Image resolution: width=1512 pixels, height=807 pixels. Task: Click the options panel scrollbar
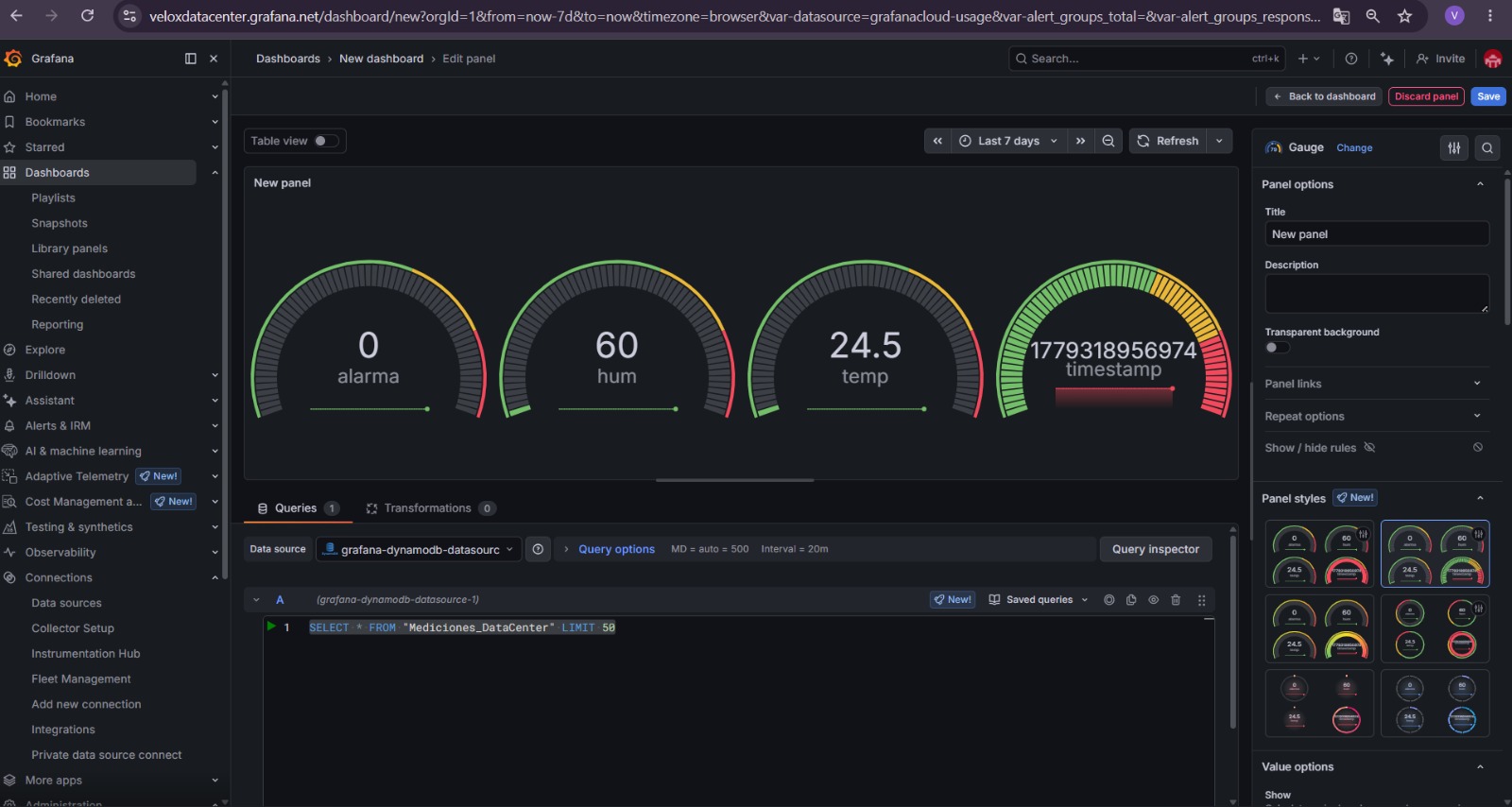1507,252
